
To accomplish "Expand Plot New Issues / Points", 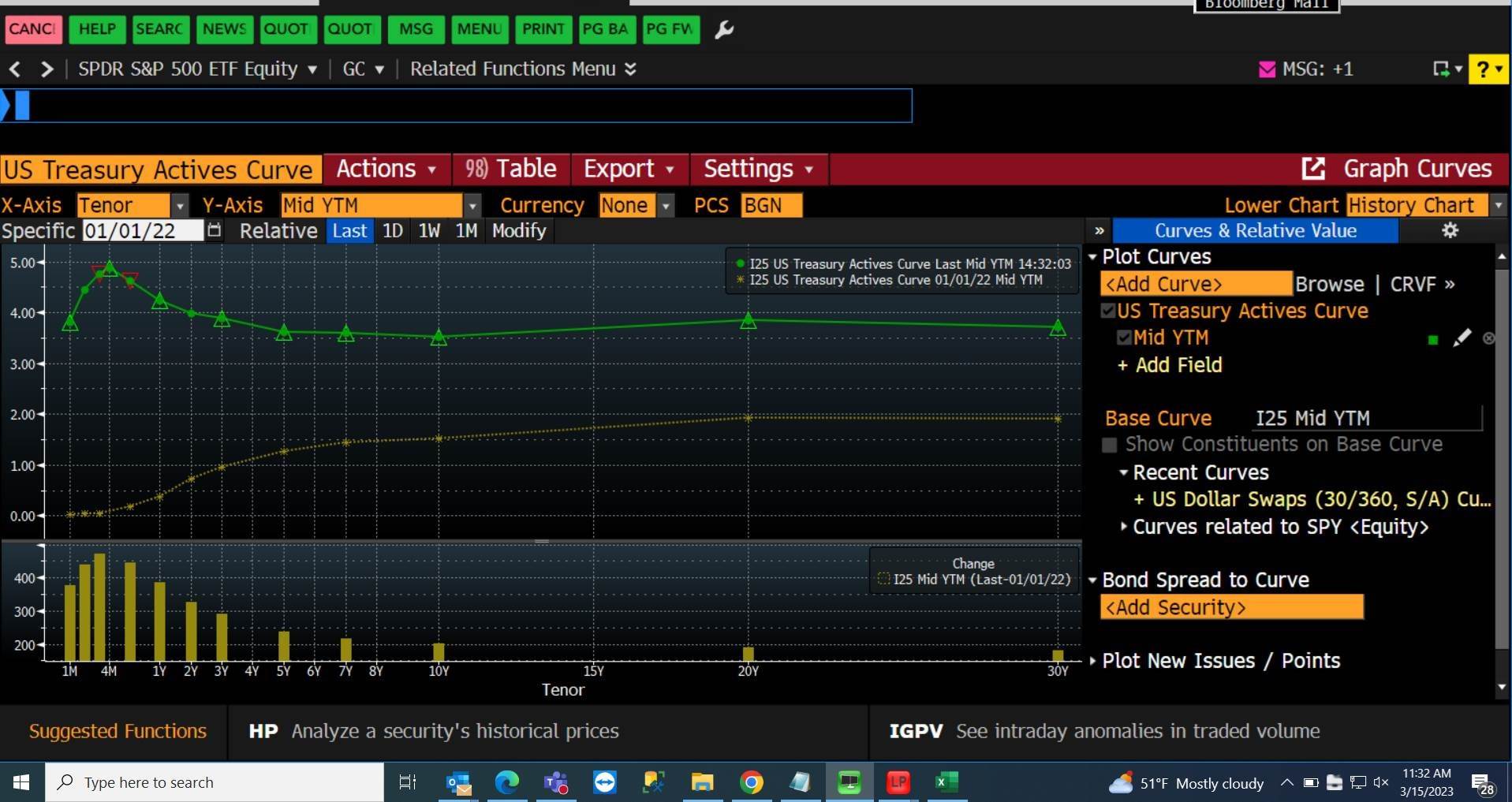I will [1092, 661].
